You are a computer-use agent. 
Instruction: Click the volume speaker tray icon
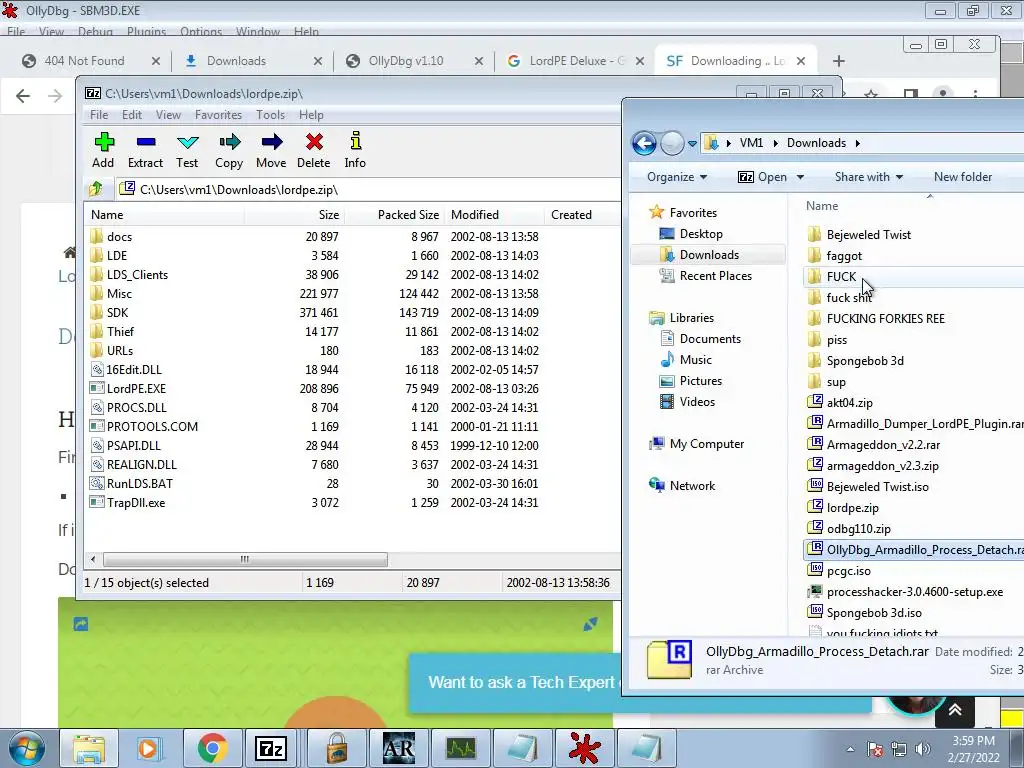(922, 749)
